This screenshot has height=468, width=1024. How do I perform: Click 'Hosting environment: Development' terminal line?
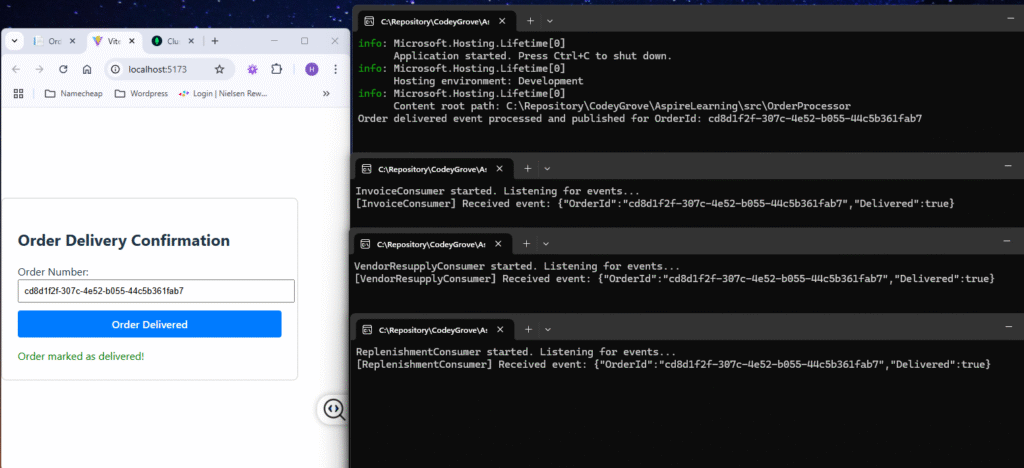pyautogui.click(x=488, y=81)
